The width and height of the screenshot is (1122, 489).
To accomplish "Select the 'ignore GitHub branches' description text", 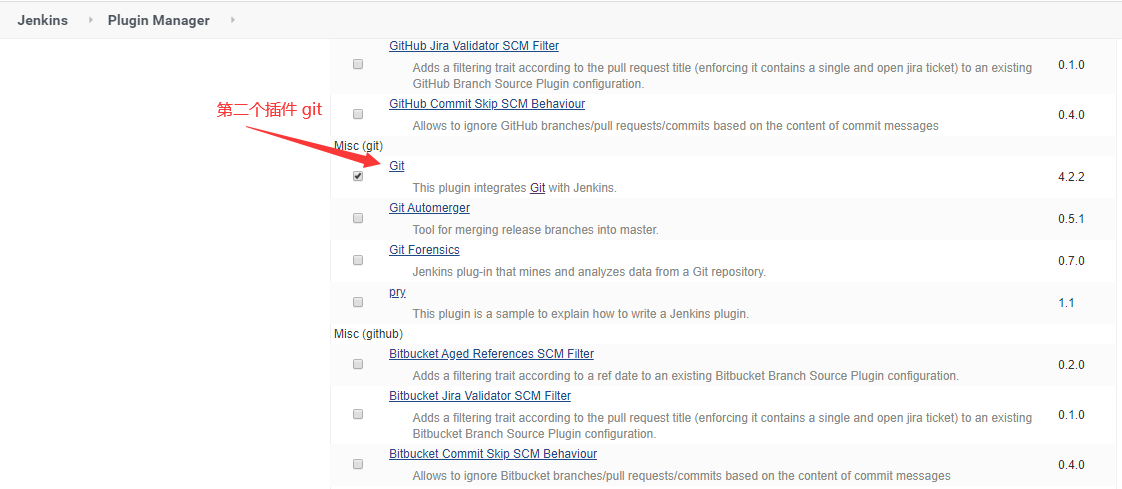I will click(675, 125).
